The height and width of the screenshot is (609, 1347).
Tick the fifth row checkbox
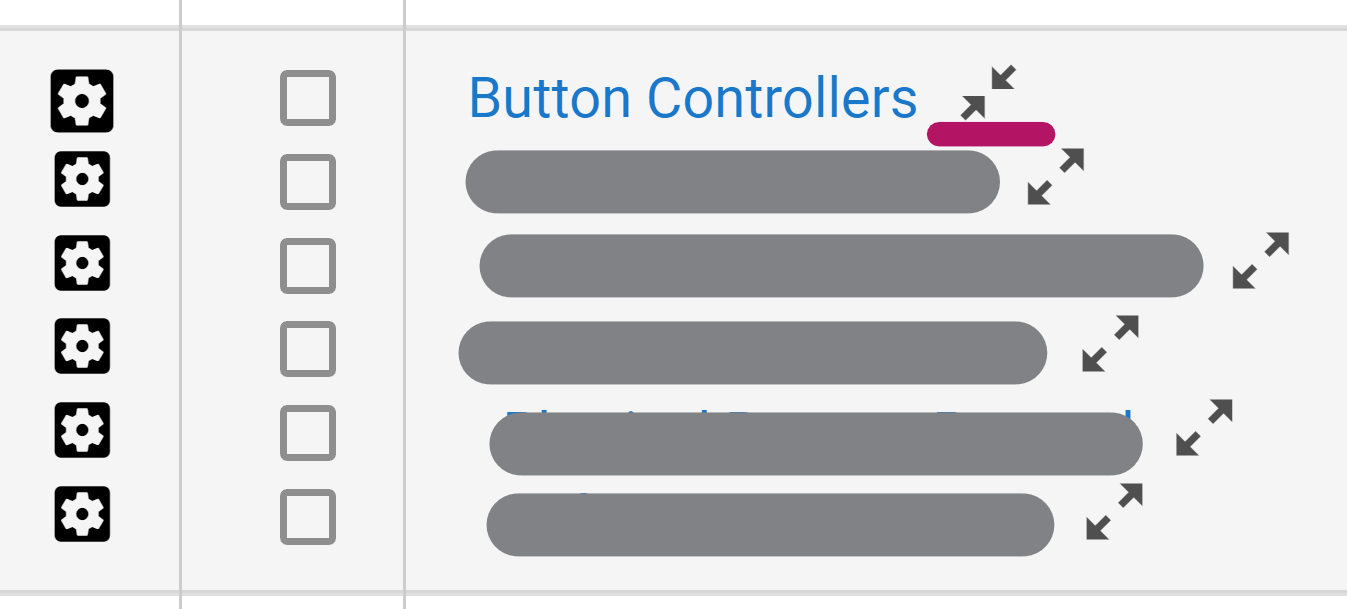[x=308, y=433]
